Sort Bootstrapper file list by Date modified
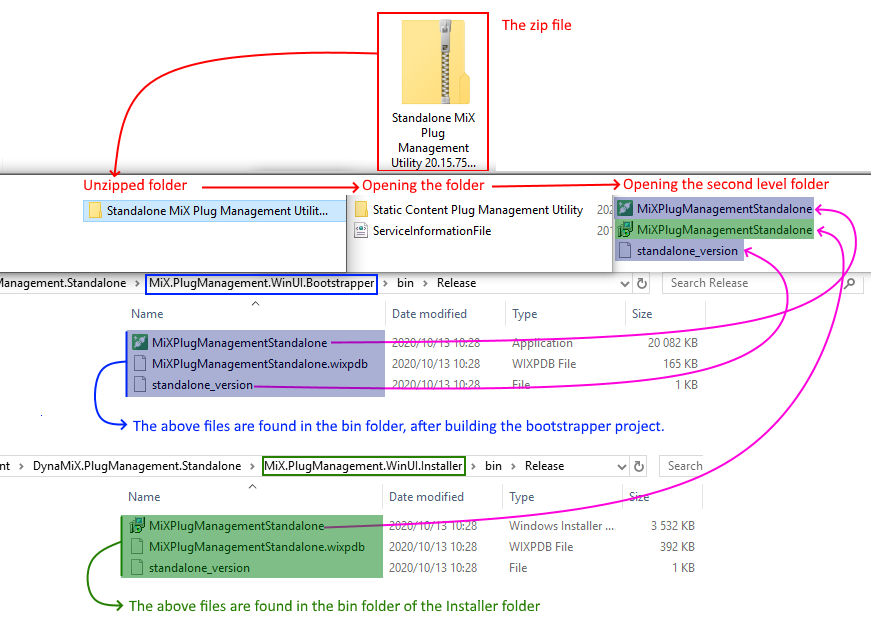871x623 pixels. (x=429, y=314)
